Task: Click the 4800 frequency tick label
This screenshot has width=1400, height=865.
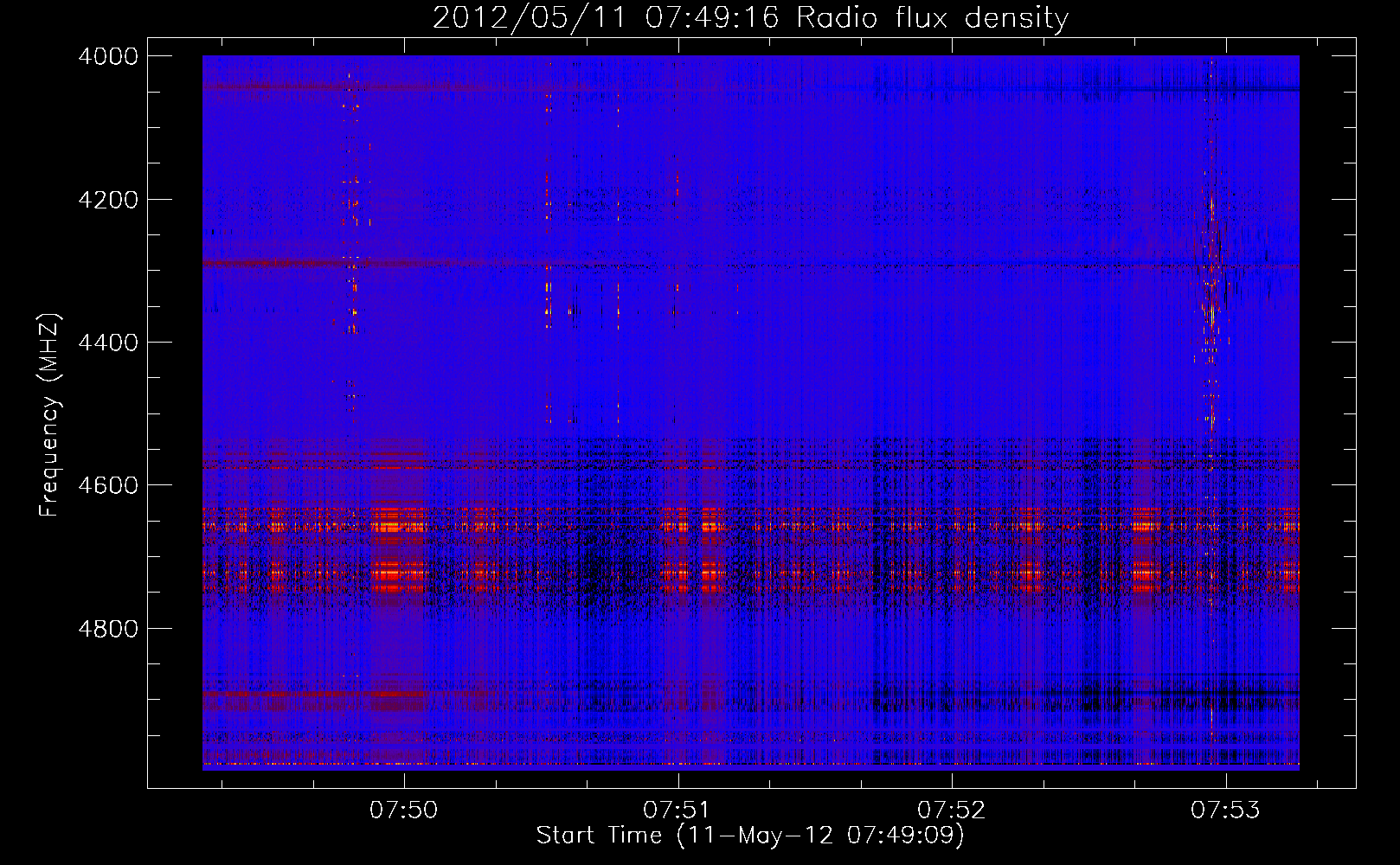Action: [108, 629]
